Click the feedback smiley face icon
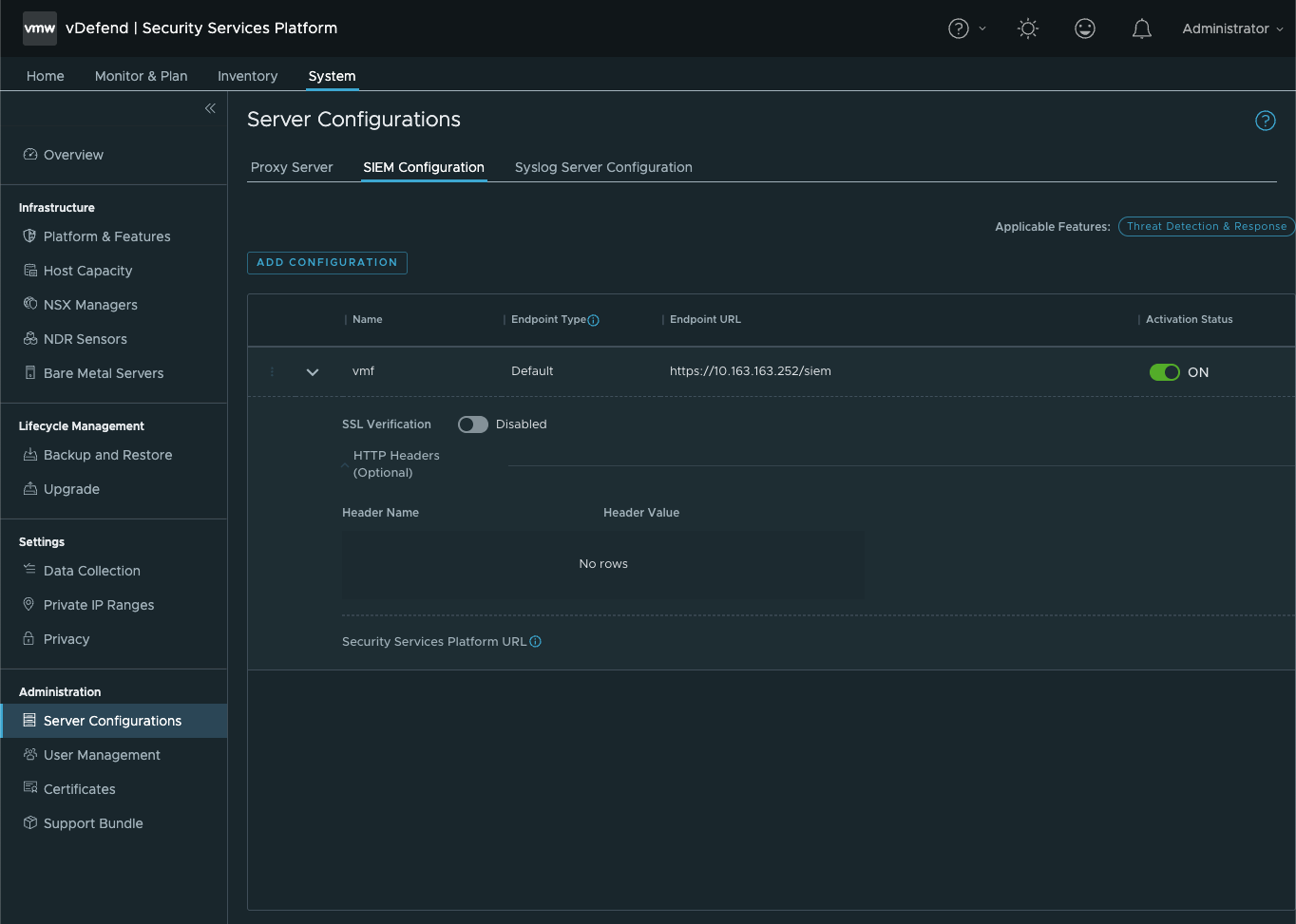This screenshot has height=924, width=1296. coord(1084,29)
